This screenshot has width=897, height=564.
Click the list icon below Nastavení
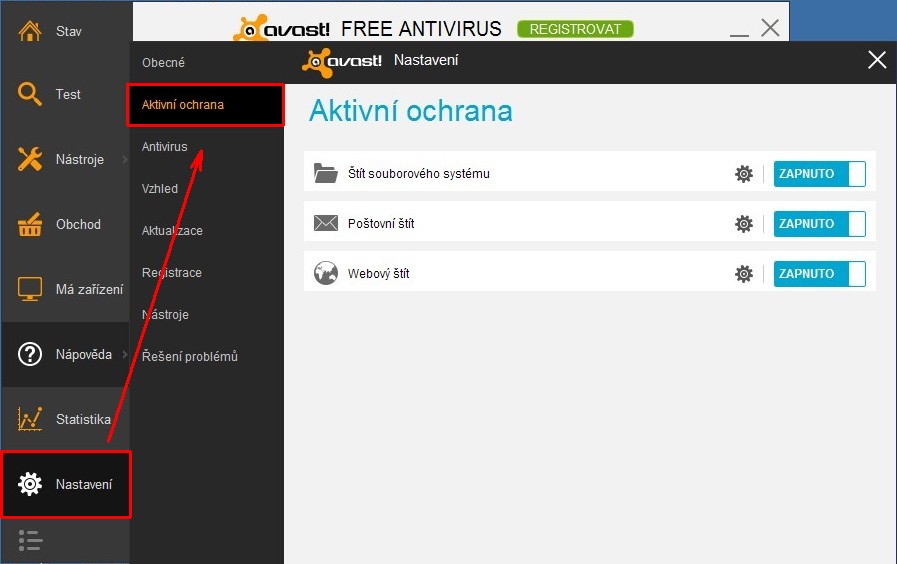(30, 540)
